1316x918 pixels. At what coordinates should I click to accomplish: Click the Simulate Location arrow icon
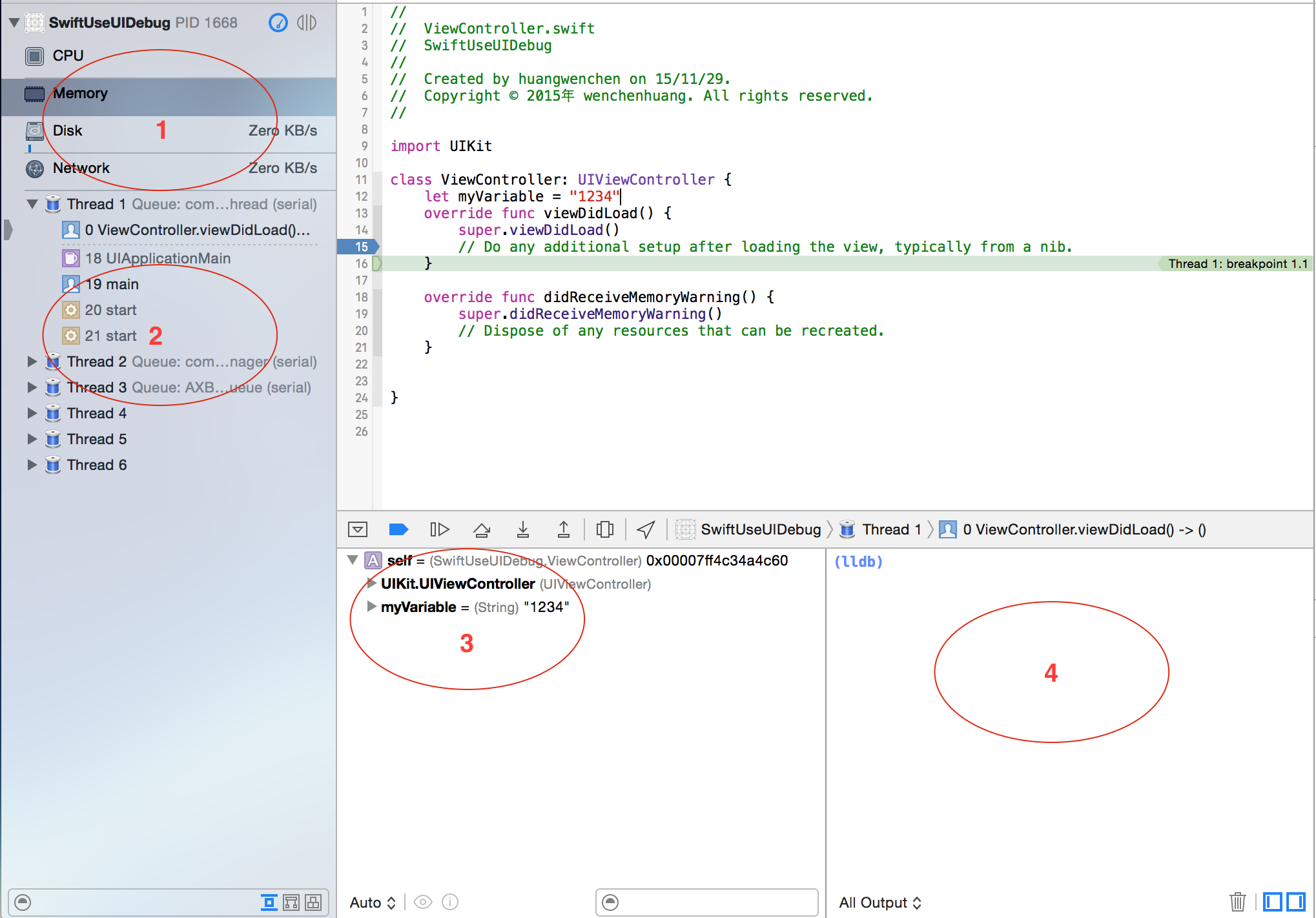pos(646,529)
